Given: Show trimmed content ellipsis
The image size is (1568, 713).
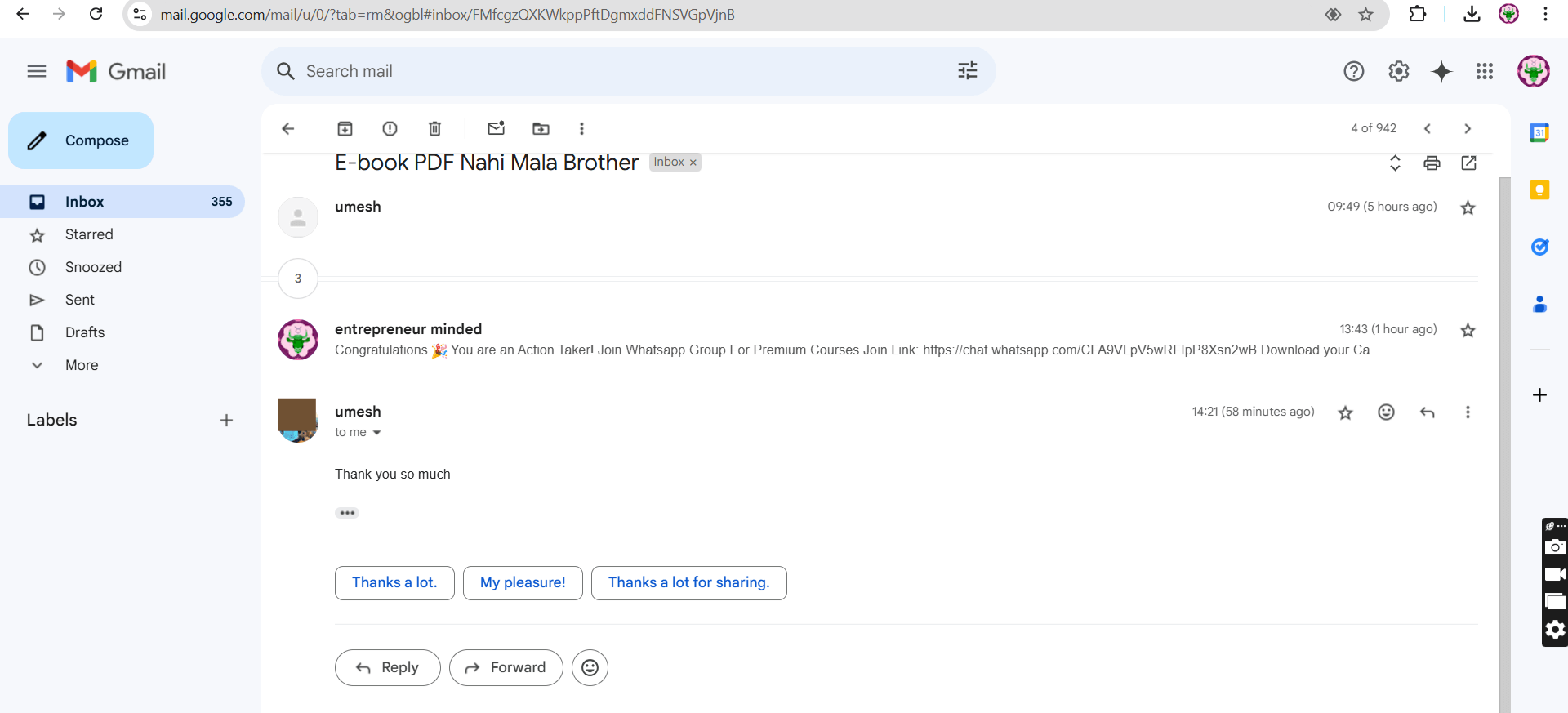Looking at the screenshot, I should coord(347,513).
